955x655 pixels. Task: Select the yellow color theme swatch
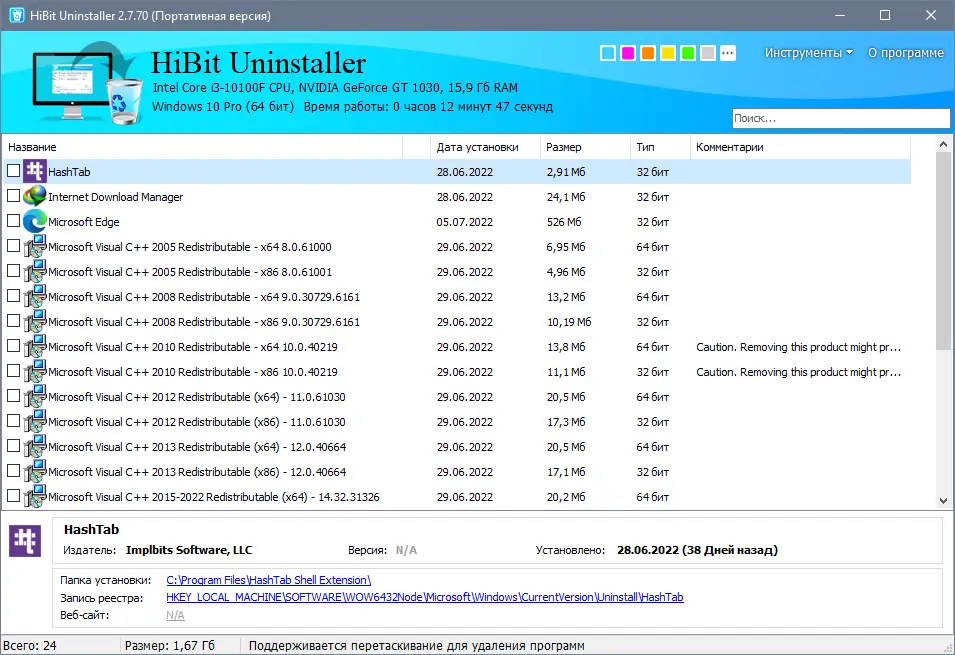[x=668, y=53]
